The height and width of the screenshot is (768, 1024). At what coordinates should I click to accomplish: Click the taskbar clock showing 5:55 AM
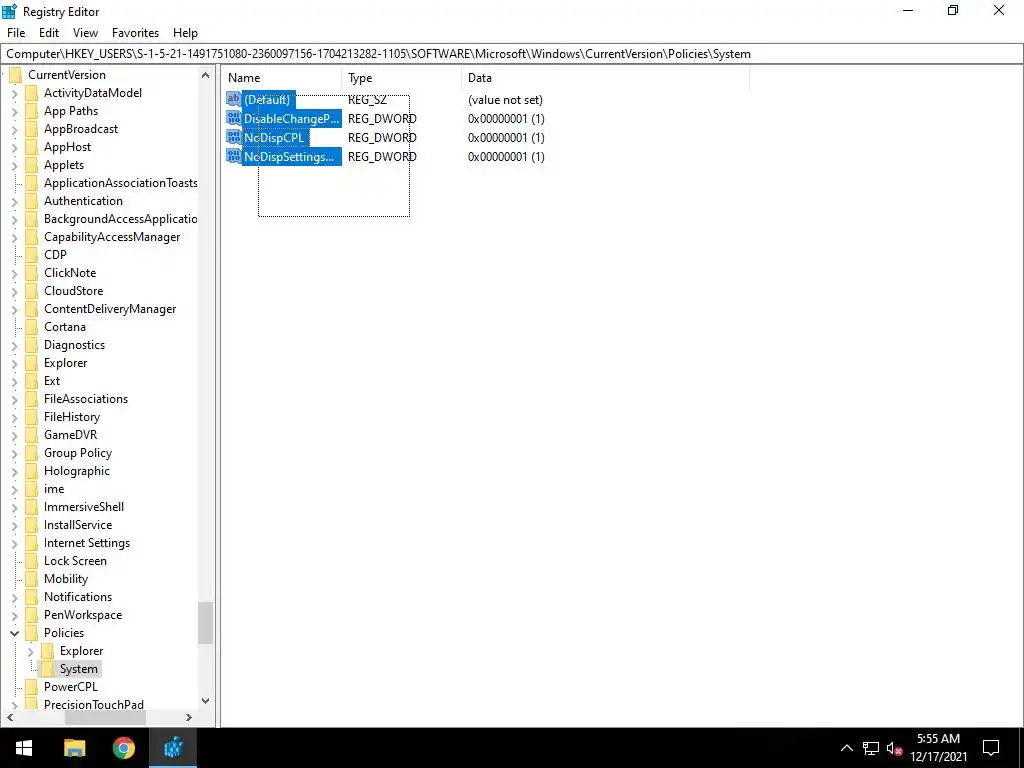[938, 748]
